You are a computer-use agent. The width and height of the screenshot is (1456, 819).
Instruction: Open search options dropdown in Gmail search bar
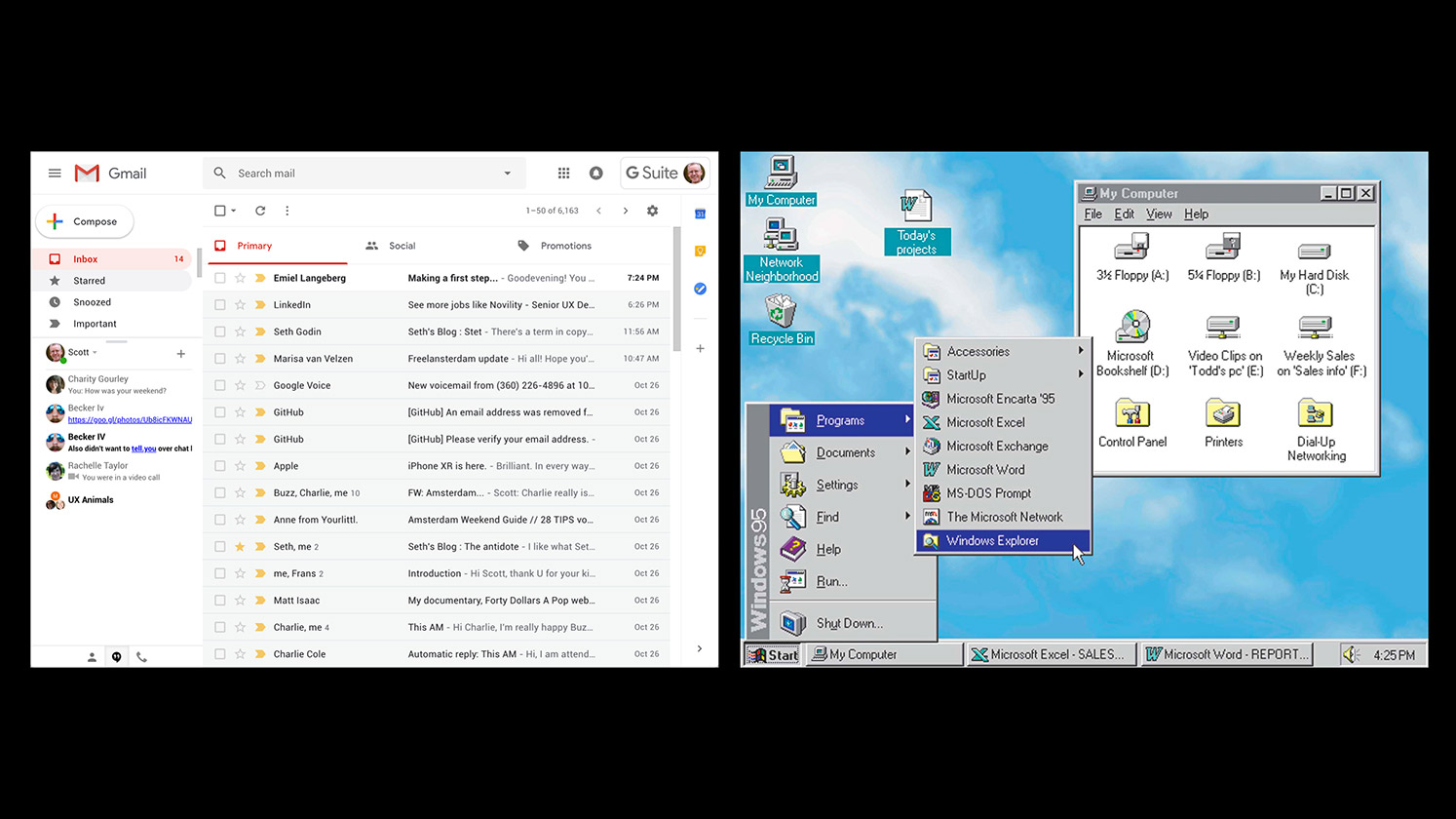click(507, 174)
